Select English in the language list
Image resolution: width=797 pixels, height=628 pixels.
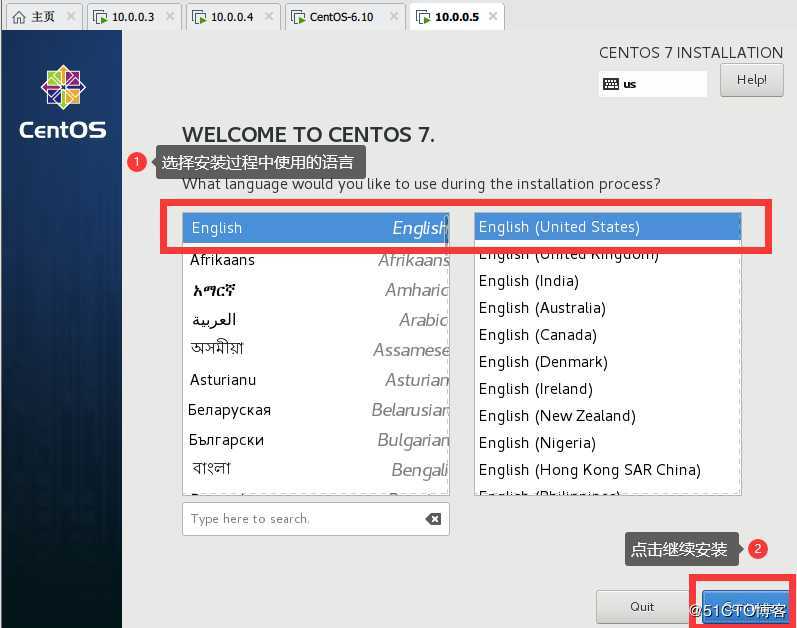[x=315, y=228]
